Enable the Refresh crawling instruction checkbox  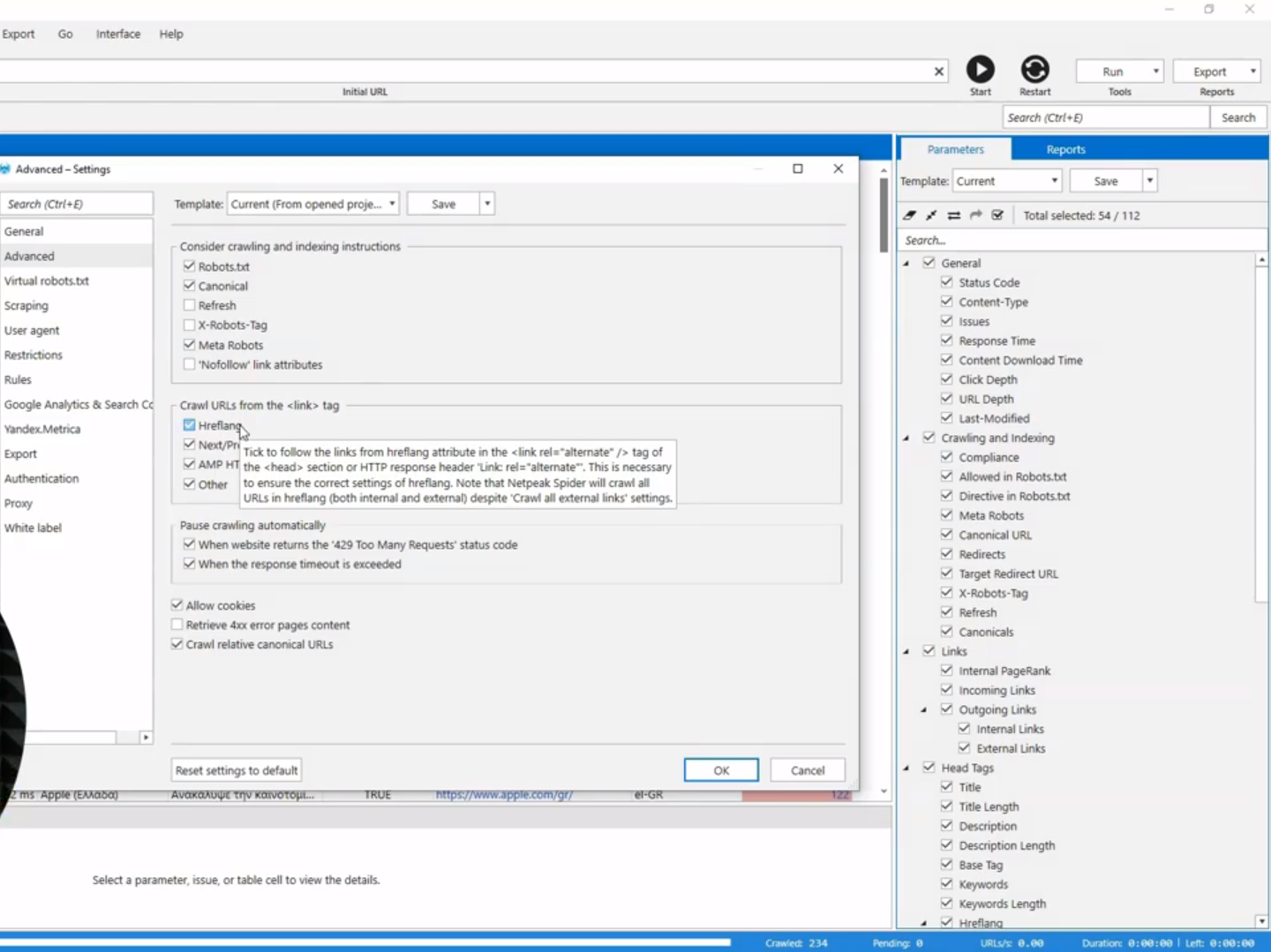pyautogui.click(x=189, y=304)
